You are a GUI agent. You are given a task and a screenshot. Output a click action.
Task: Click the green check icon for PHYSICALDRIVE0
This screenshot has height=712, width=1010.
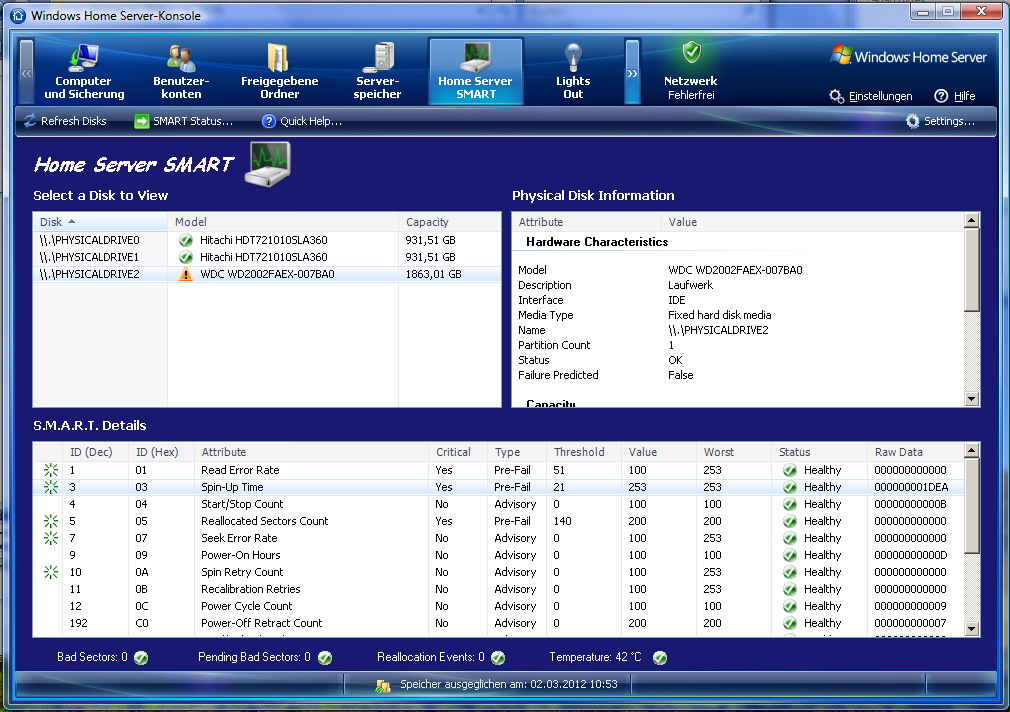186,240
